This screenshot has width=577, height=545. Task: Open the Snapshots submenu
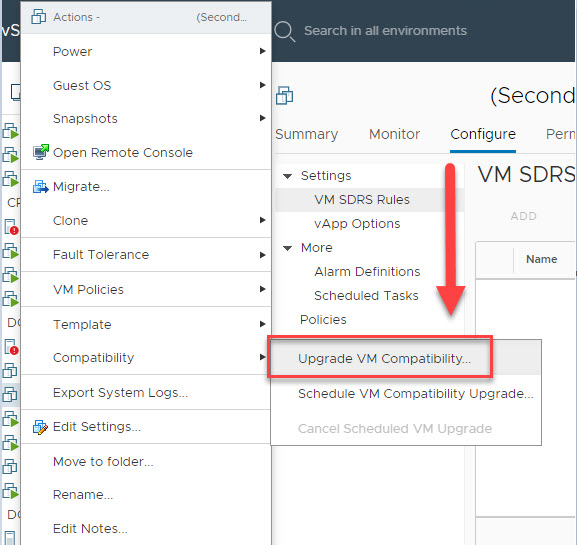point(146,118)
